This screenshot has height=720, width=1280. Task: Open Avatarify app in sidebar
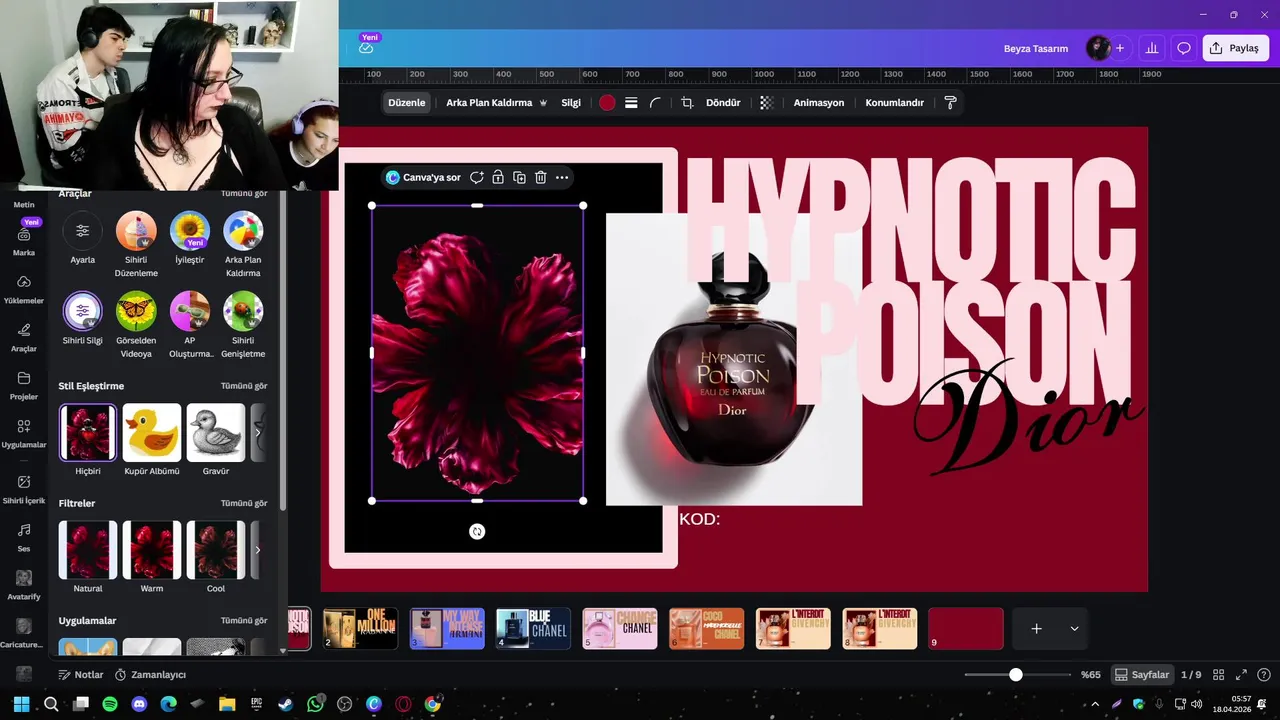[x=24, y=585]
